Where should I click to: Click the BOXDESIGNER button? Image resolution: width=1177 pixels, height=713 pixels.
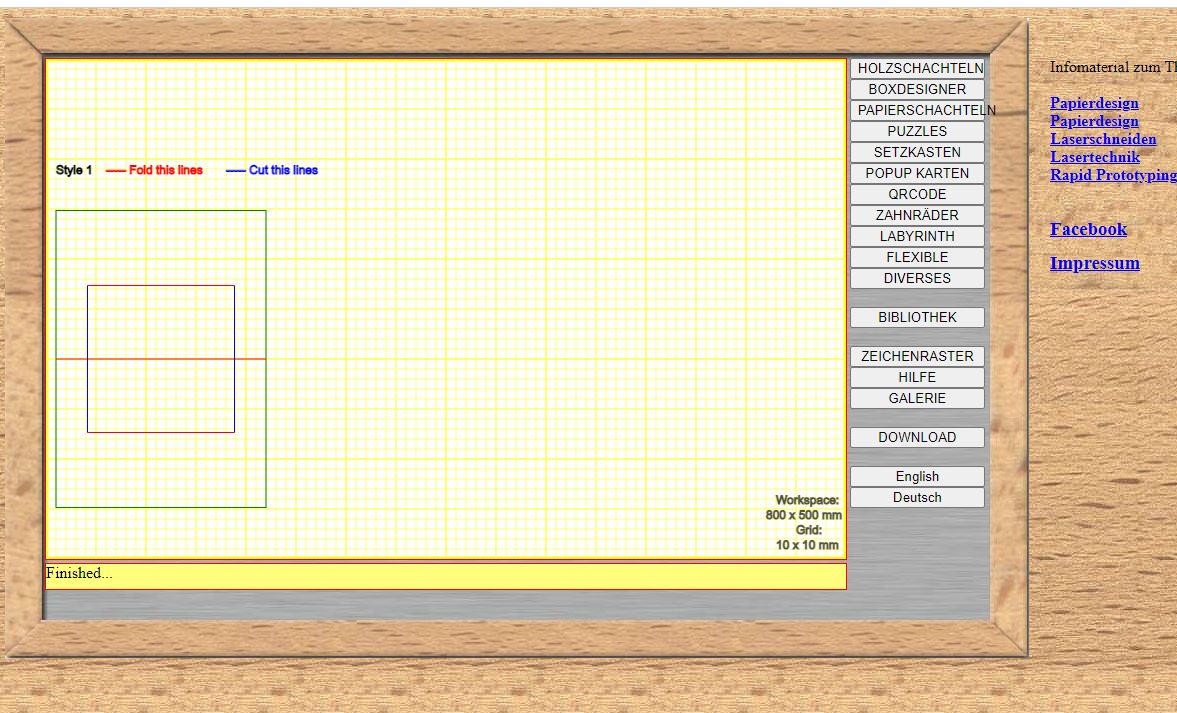(x=917, y=89)
